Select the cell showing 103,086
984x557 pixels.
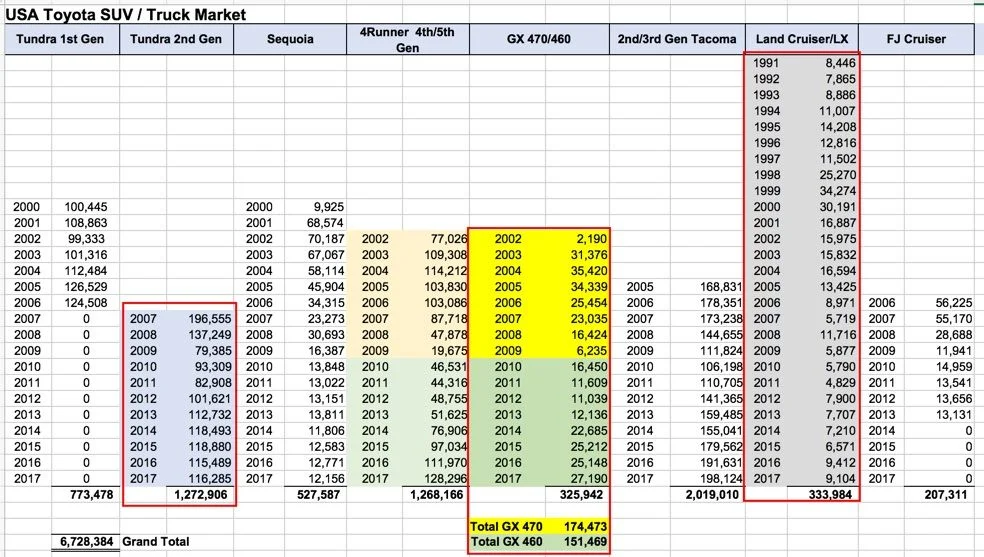446,303
